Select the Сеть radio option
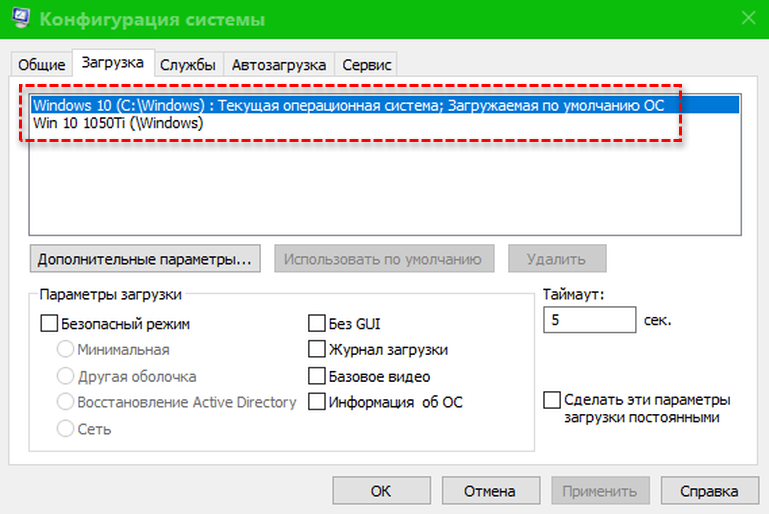Image resolution: width=769 pixels, height=514 pixels. [x=65, y=429]
